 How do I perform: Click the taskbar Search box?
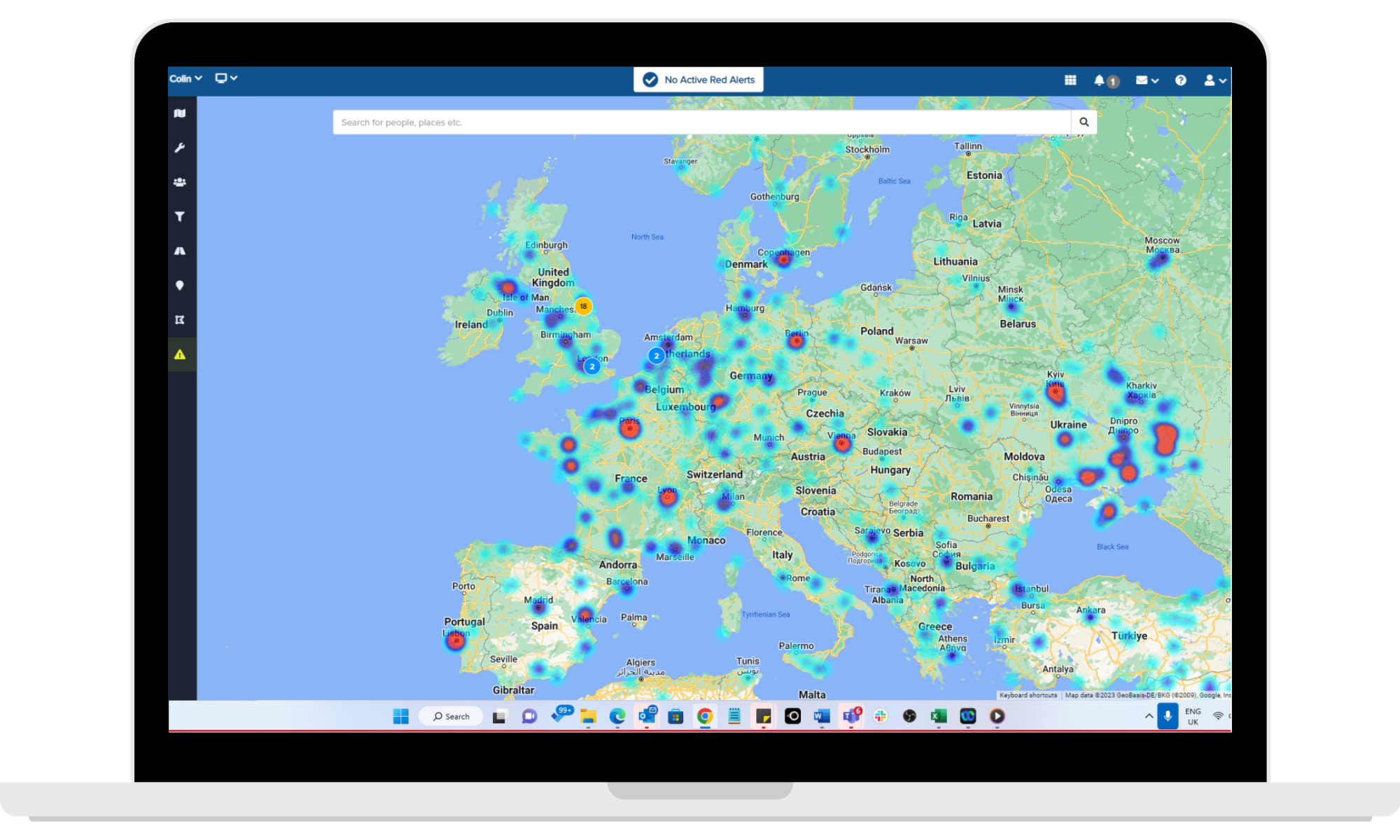pyautogui.click(x=451, y=716)
